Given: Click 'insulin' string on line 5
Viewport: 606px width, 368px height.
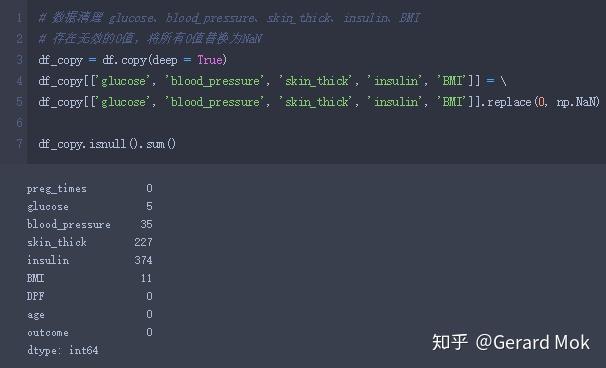Looking at the screenshot, I should (396, 102).
